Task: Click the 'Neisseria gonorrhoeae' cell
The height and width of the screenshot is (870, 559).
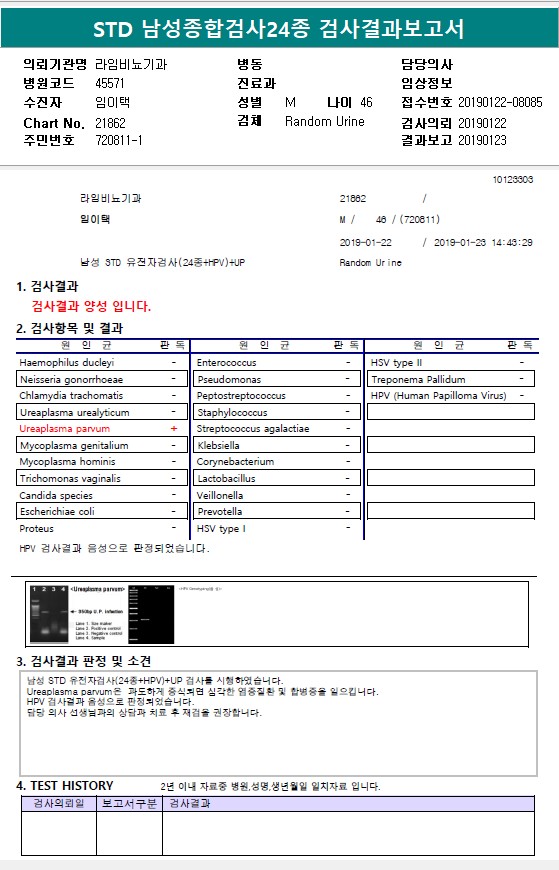Action: tap(103, 379)
